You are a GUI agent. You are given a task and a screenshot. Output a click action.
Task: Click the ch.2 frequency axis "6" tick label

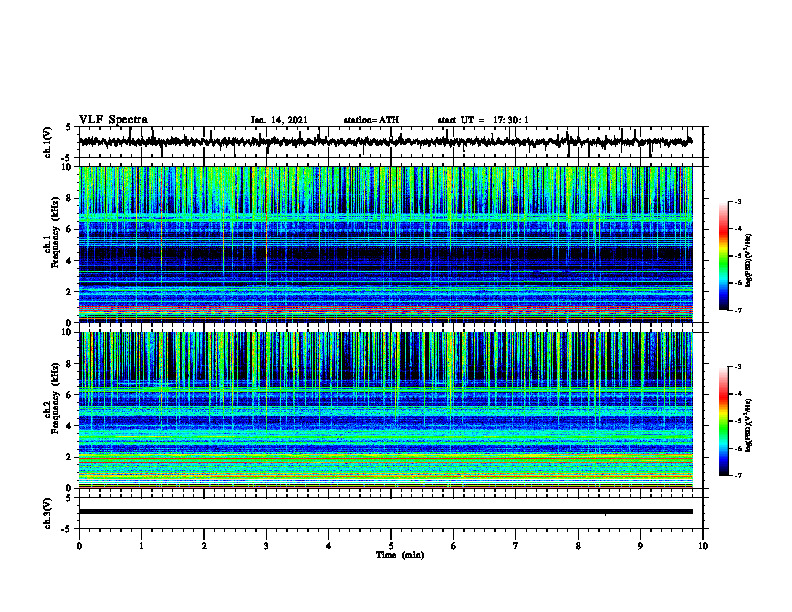pos(70,395)
